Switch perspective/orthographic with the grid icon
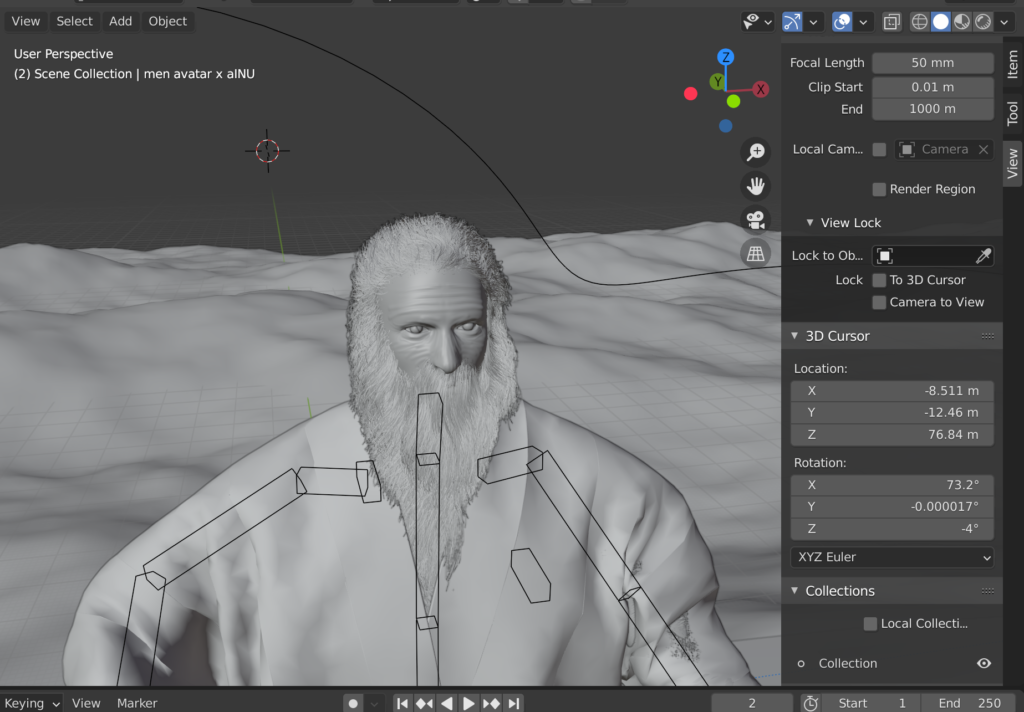Screen dimensions: 1024x712 tap(756, 254)
